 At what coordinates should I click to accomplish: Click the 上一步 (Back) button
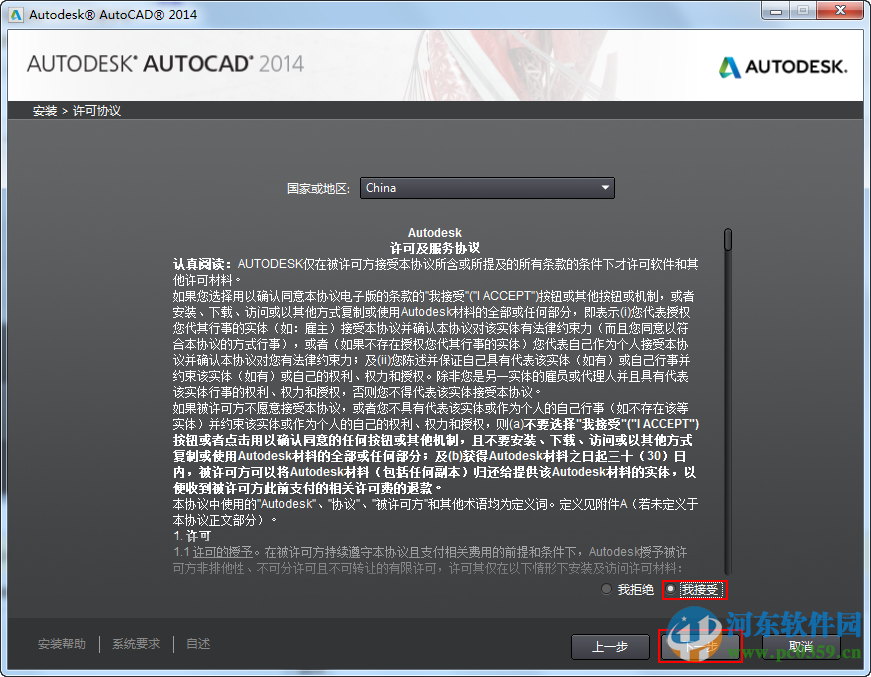[x=610, y=647]
